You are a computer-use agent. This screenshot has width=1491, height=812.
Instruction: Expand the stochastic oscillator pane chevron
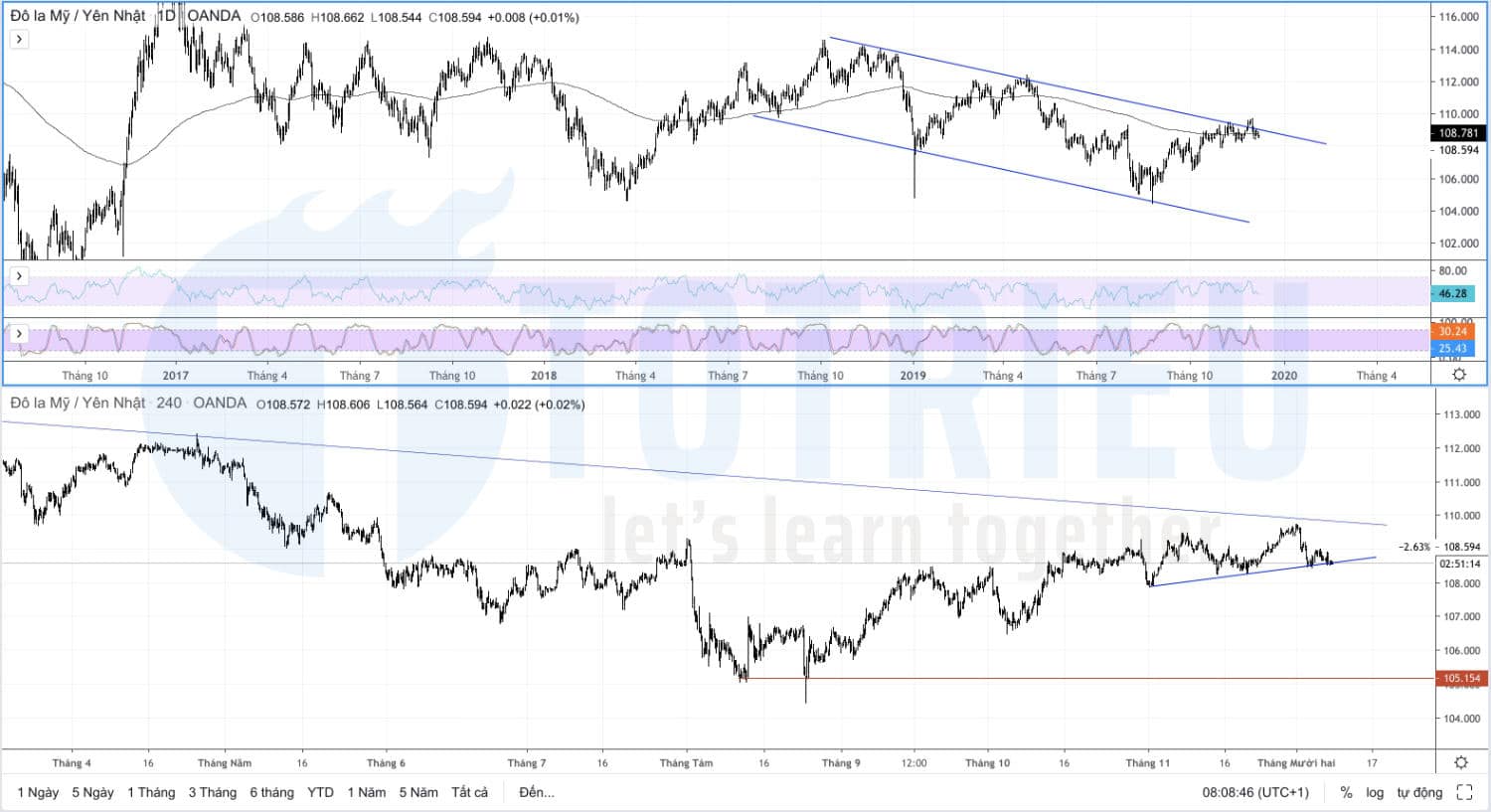17,335
